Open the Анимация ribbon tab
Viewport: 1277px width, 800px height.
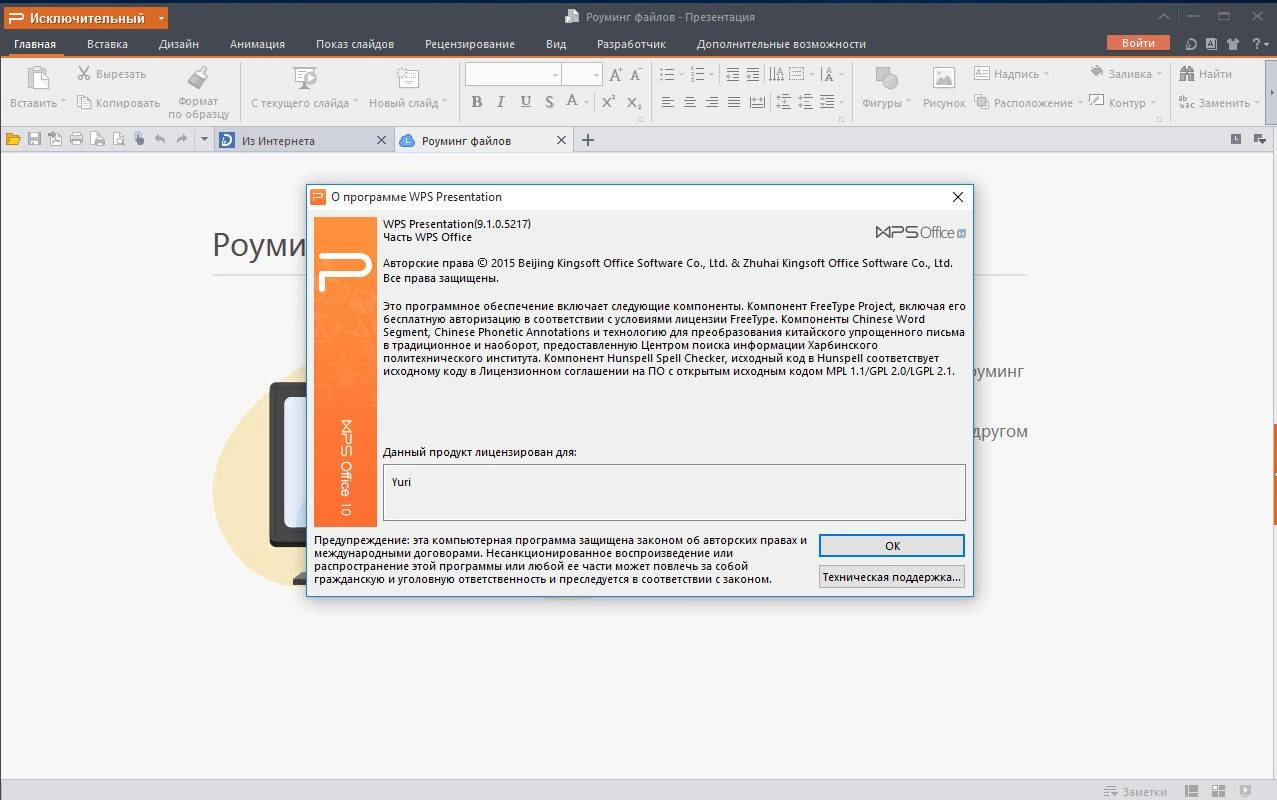click(257, 44)
